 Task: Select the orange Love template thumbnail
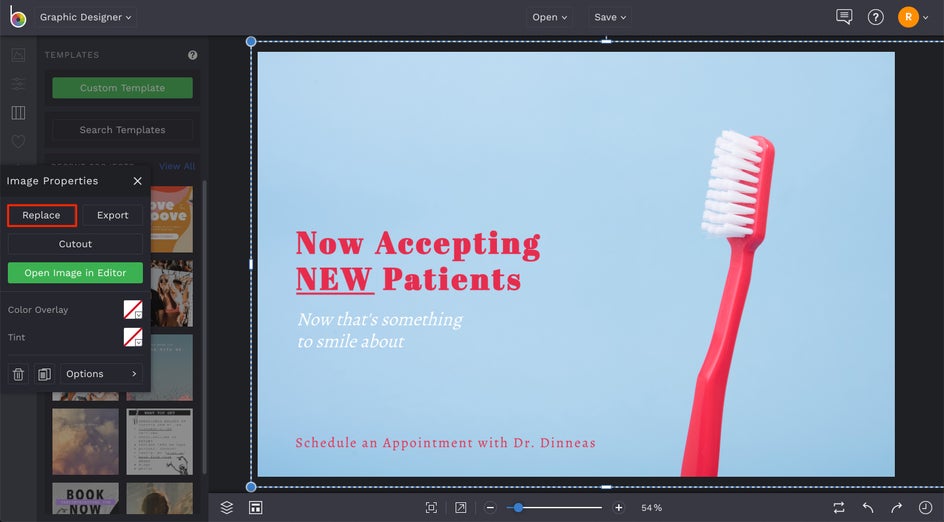(172, 219)
